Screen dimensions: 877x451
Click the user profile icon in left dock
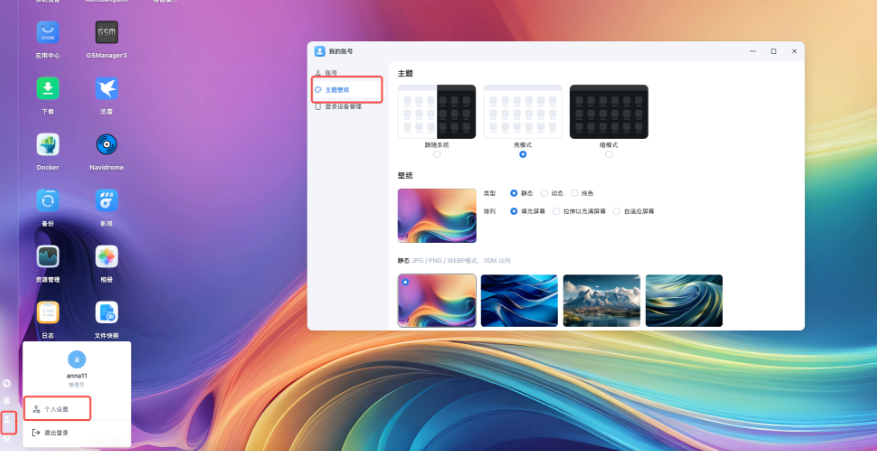(7, 420)
